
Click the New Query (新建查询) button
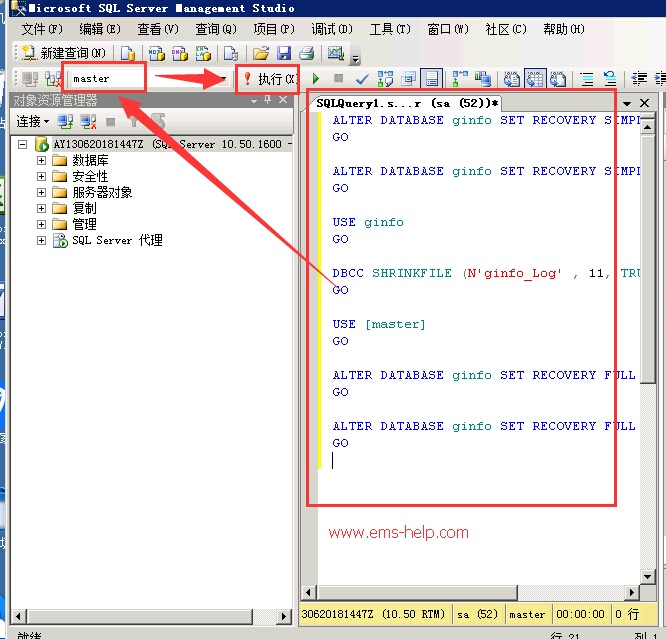63,53
